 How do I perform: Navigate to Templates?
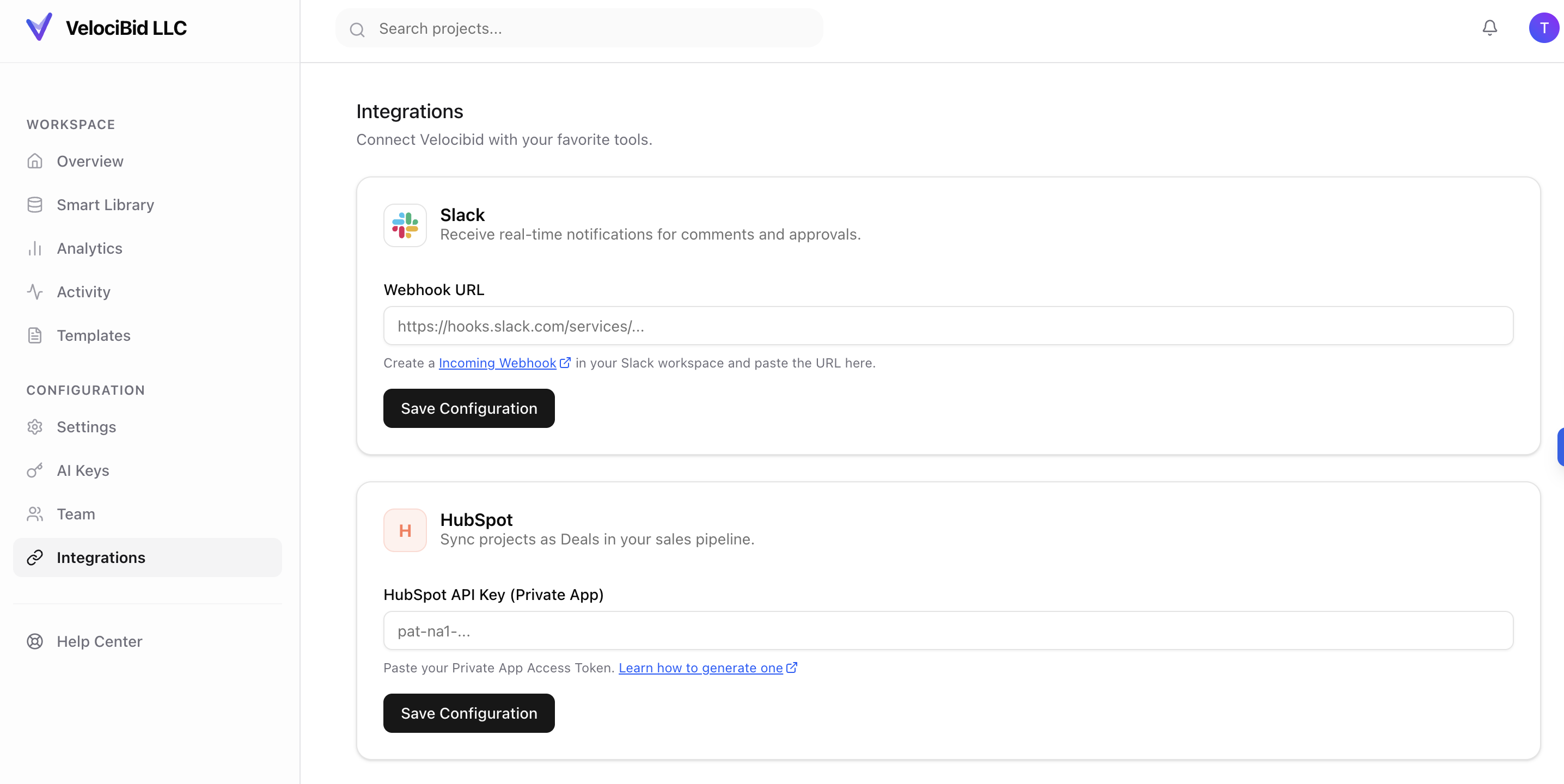[x=94, y=335]
